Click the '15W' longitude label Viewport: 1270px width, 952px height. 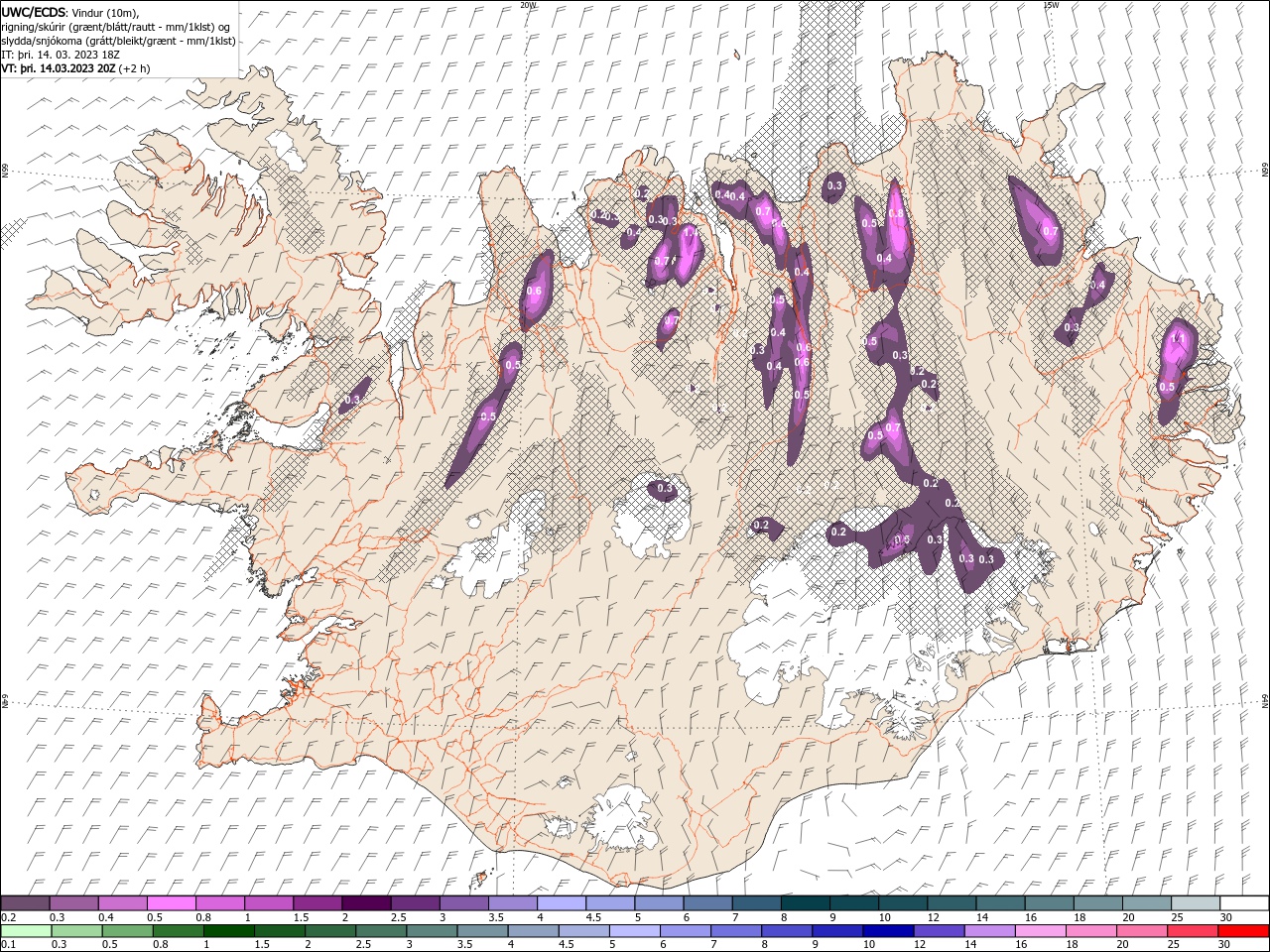pos(1050,5)
